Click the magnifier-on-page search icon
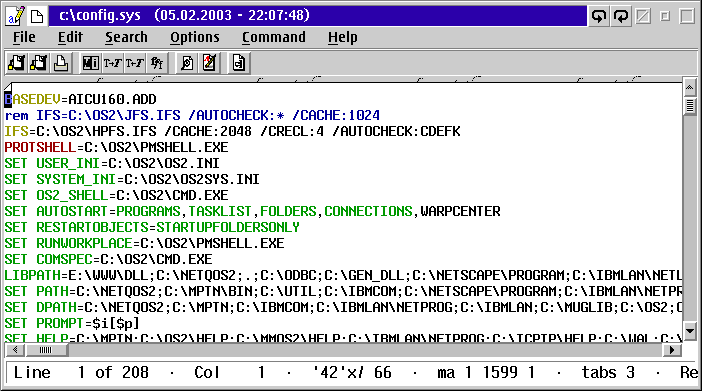Image resolution: width=702 pixels, height=391 pixels. coord(187,63)
